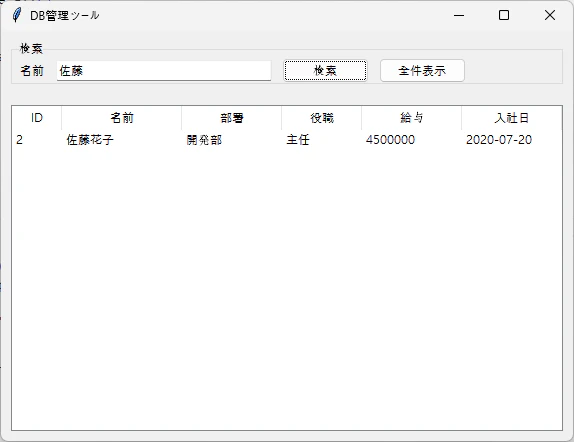Maximize the DB管理ツール window
This screenshot has height=442, width=574.
(x=504, y=15)
